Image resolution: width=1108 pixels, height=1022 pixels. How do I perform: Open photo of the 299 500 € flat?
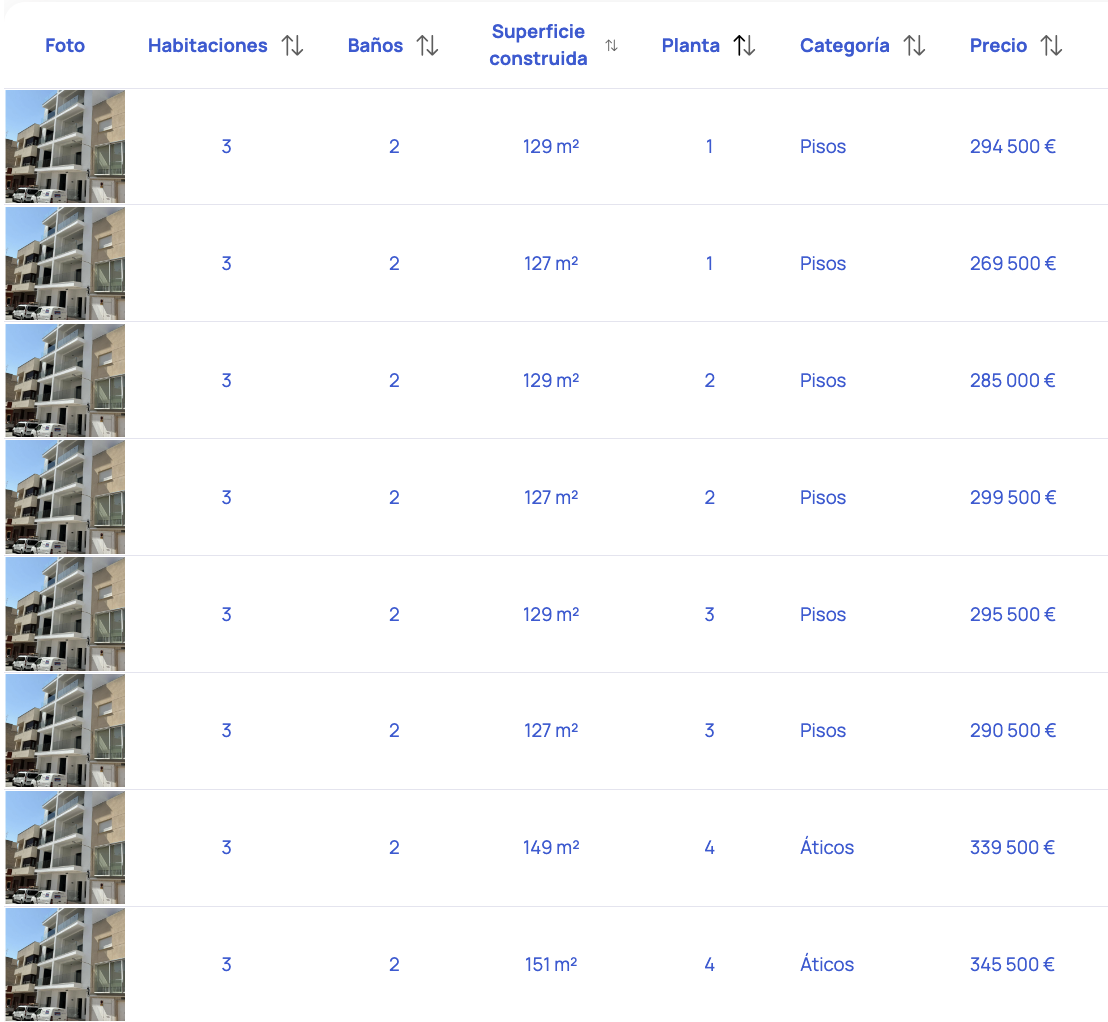click(65, 498)
